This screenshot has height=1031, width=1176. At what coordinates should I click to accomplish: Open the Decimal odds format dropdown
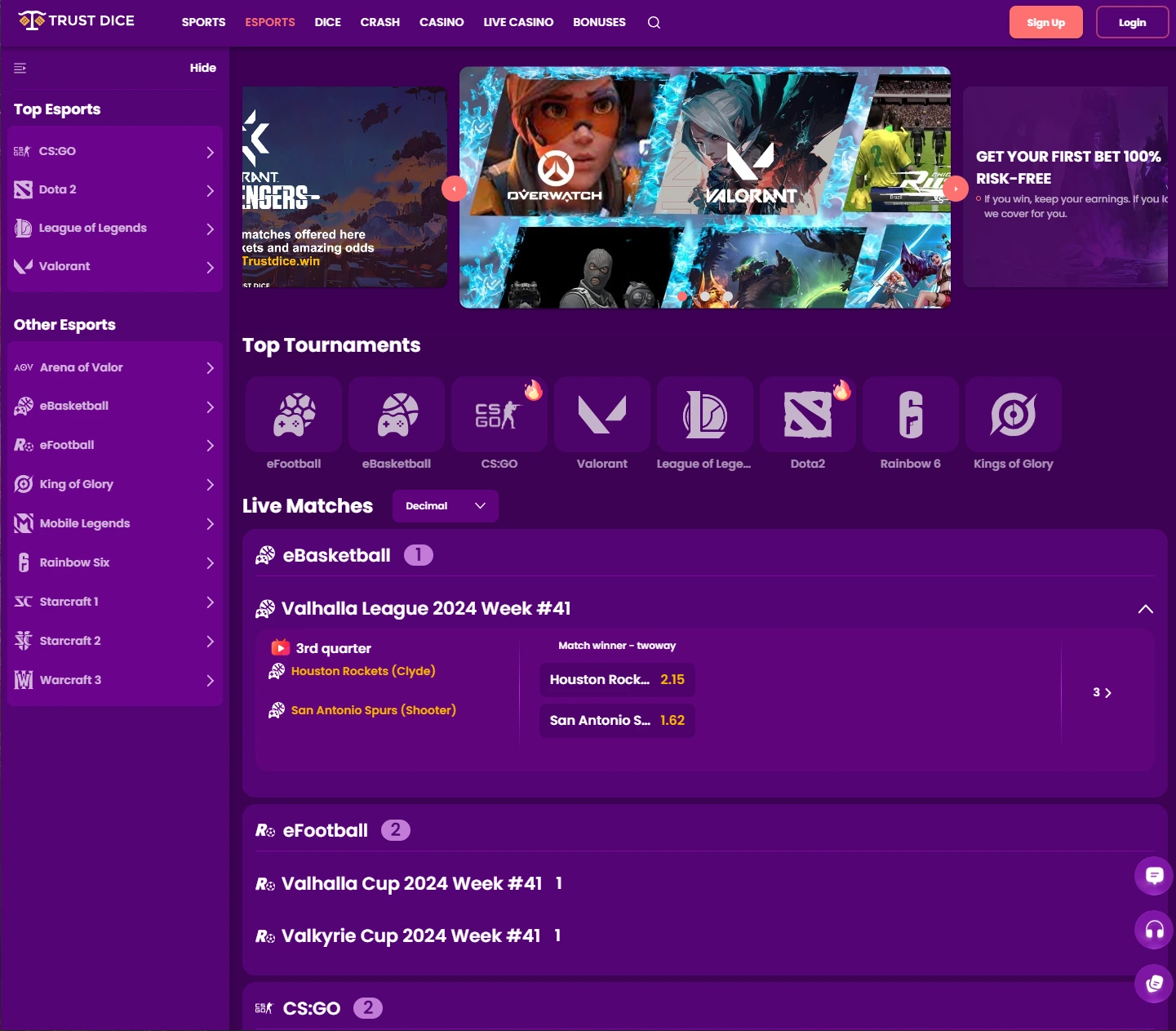[446, 506]
